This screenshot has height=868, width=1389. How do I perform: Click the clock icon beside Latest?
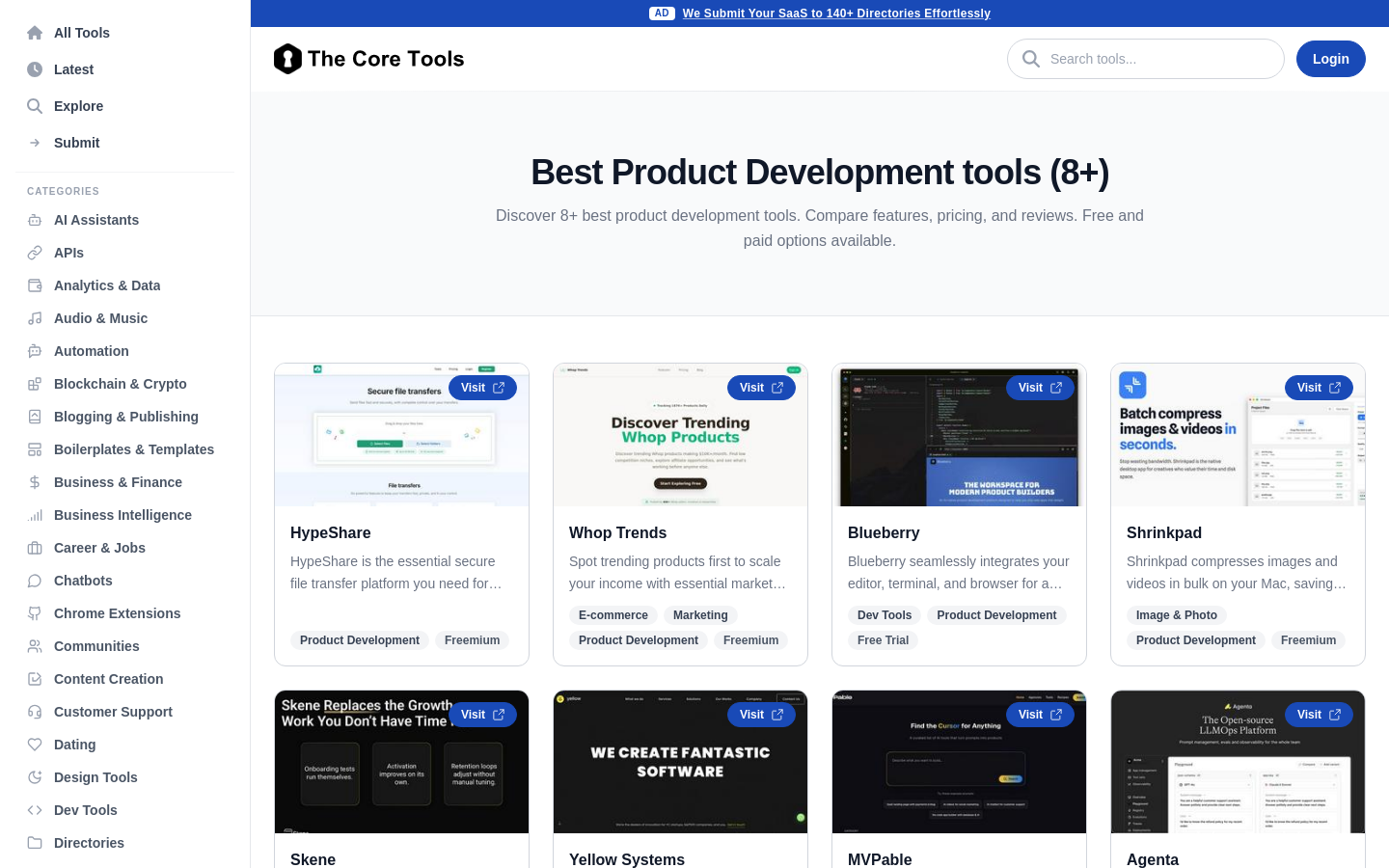click(35, 69)
